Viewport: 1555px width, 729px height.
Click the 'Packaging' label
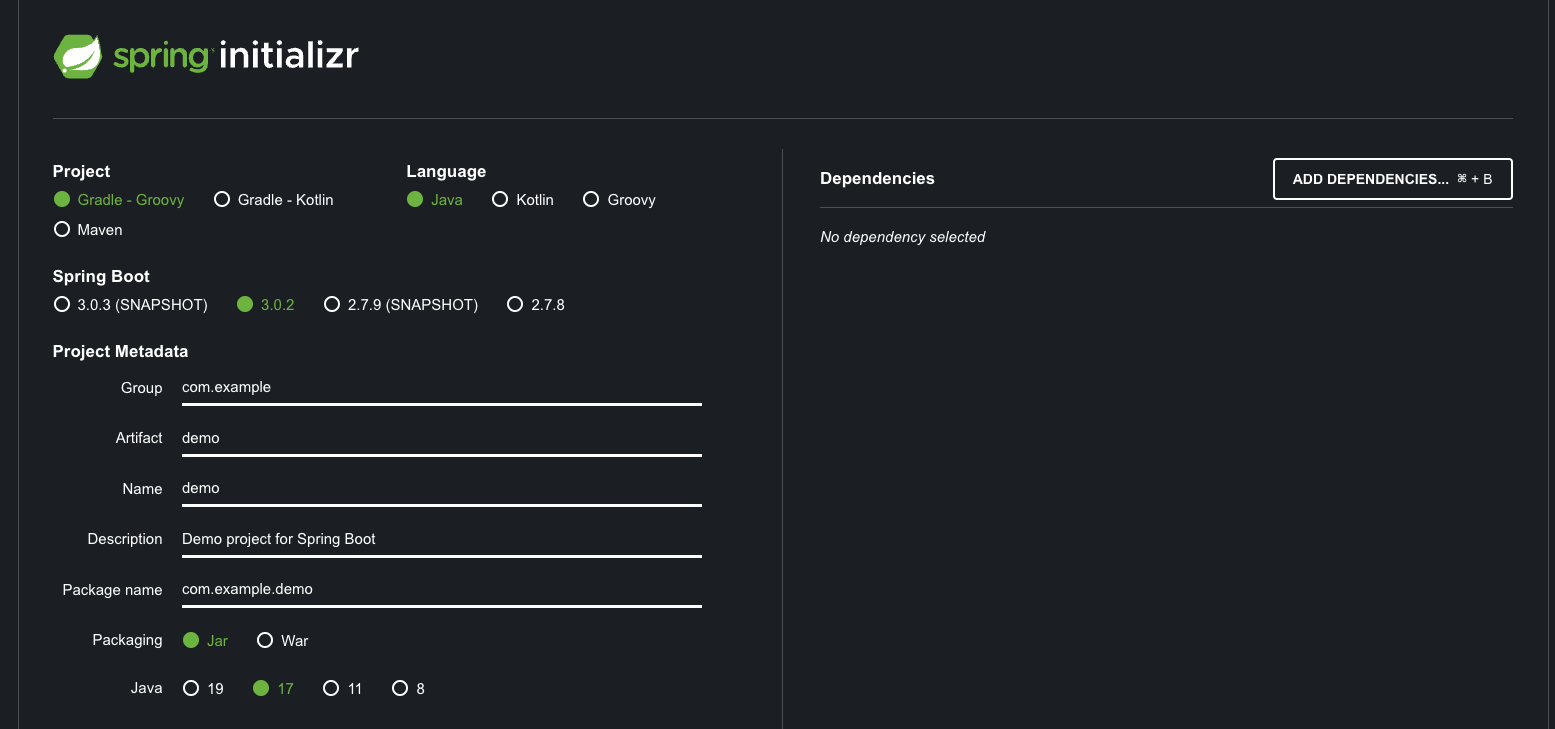point(127,640)
